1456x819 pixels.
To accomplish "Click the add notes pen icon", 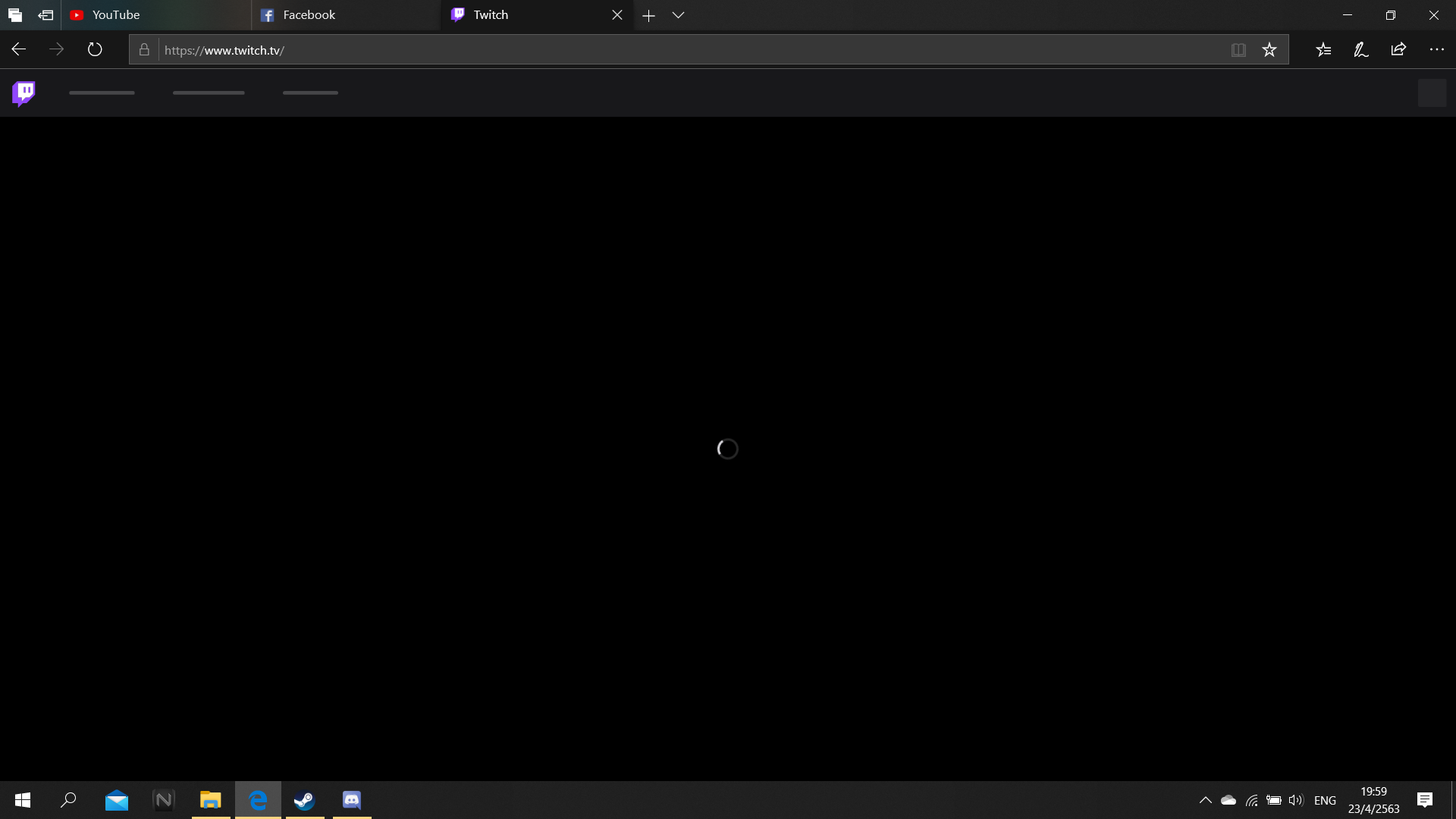I will [1360, 50].
